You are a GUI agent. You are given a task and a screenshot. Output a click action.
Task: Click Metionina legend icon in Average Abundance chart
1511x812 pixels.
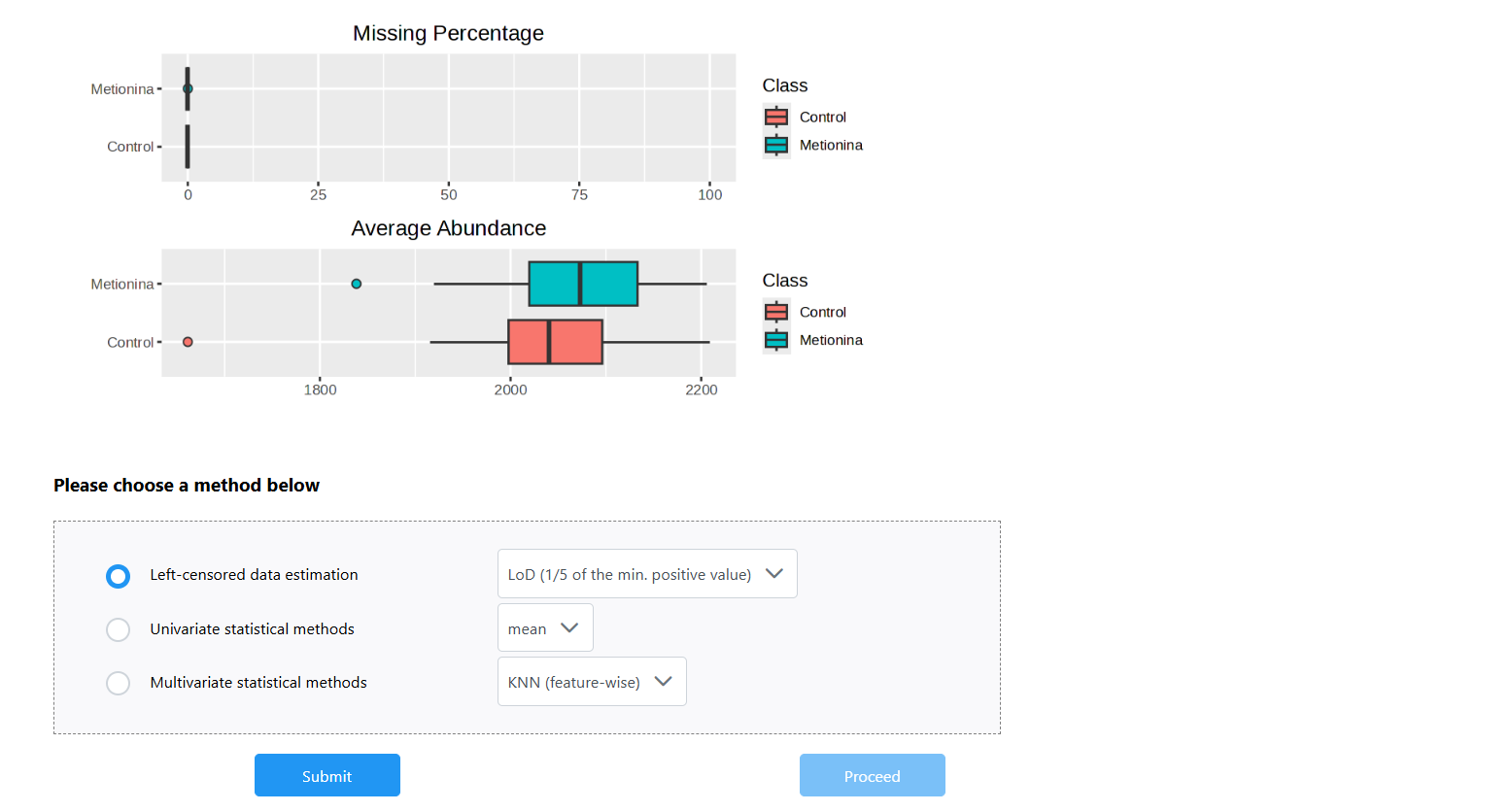[x=775, y=340]
